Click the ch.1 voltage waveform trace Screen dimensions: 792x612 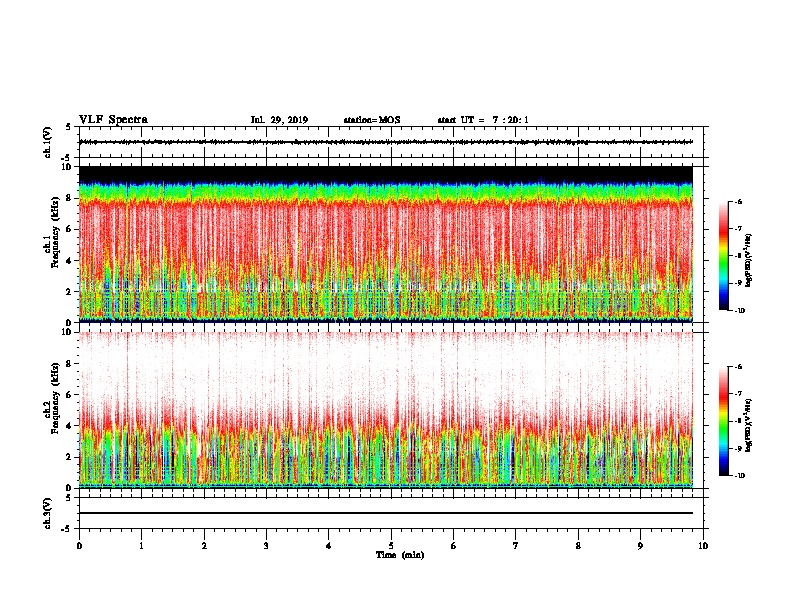point(386,142)
